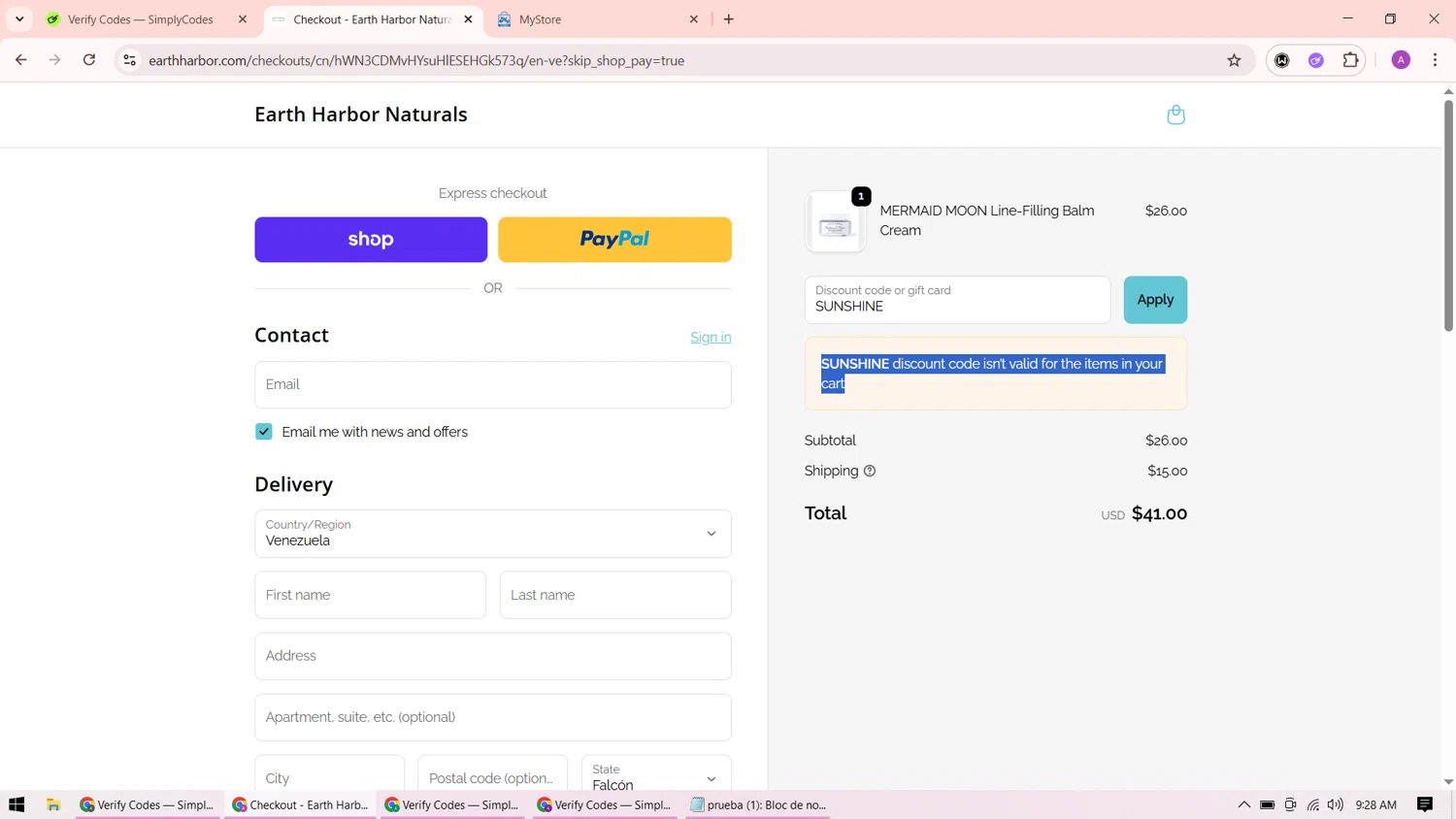
Task: Go back to the previous page
Action: coord(21,60)
